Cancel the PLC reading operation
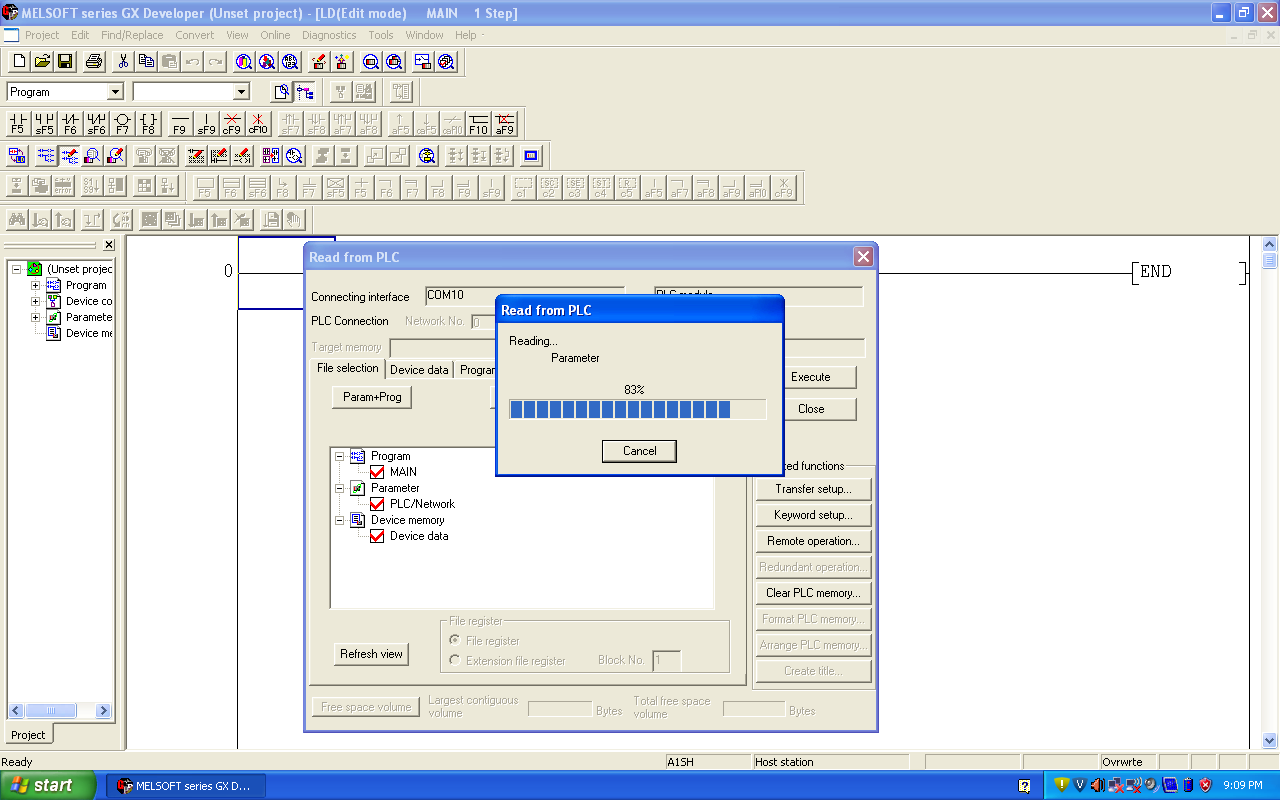The height and width of the screenshot is (800, 1280). [639, 450]
